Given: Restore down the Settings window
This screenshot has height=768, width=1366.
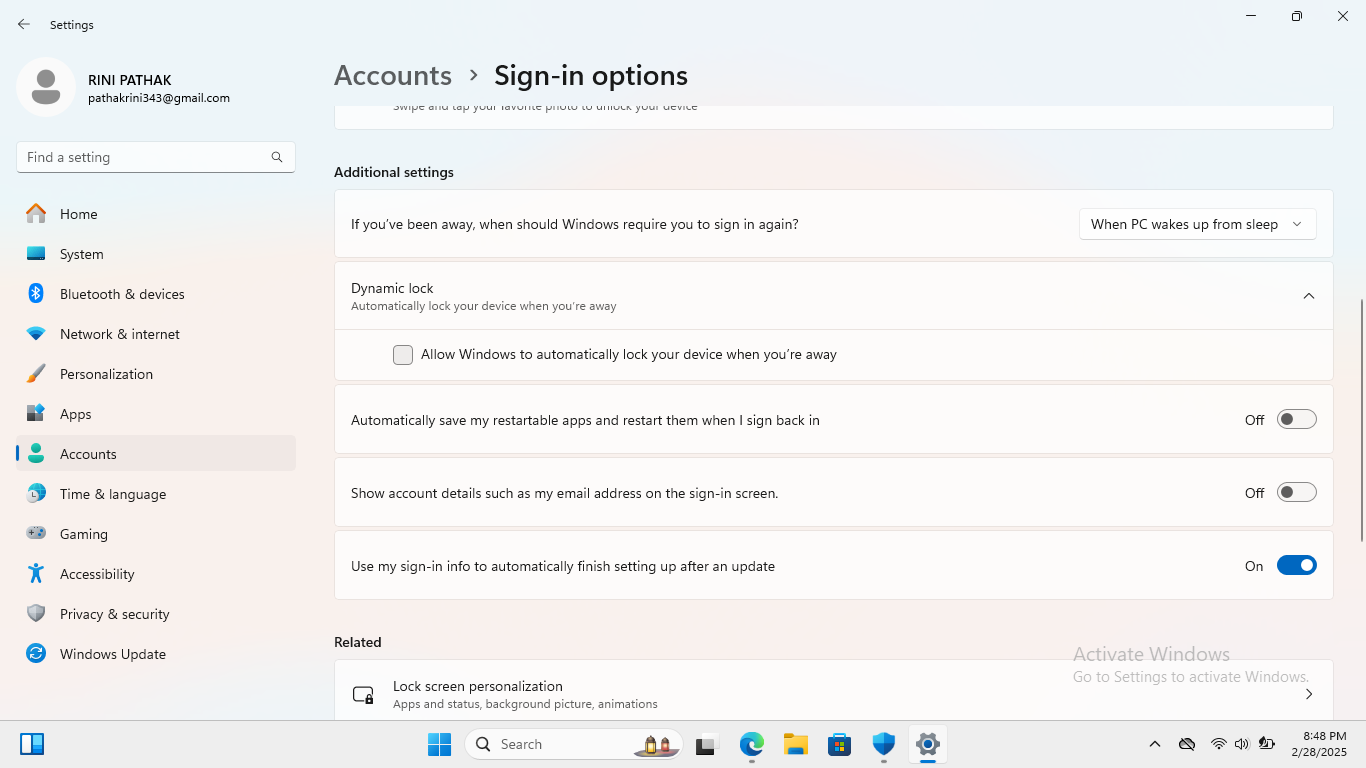Looking at the screenshot, I should pyautogui.click(x=1297, y=16).
